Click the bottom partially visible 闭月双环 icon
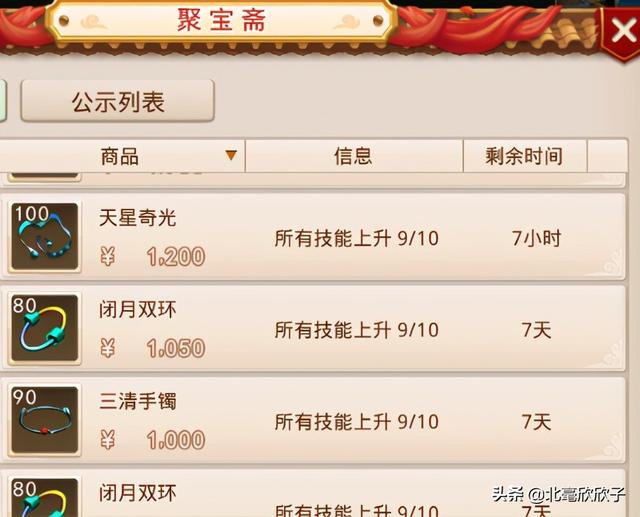Viewport: 640px width, 517px height. [x=44, y=497]
